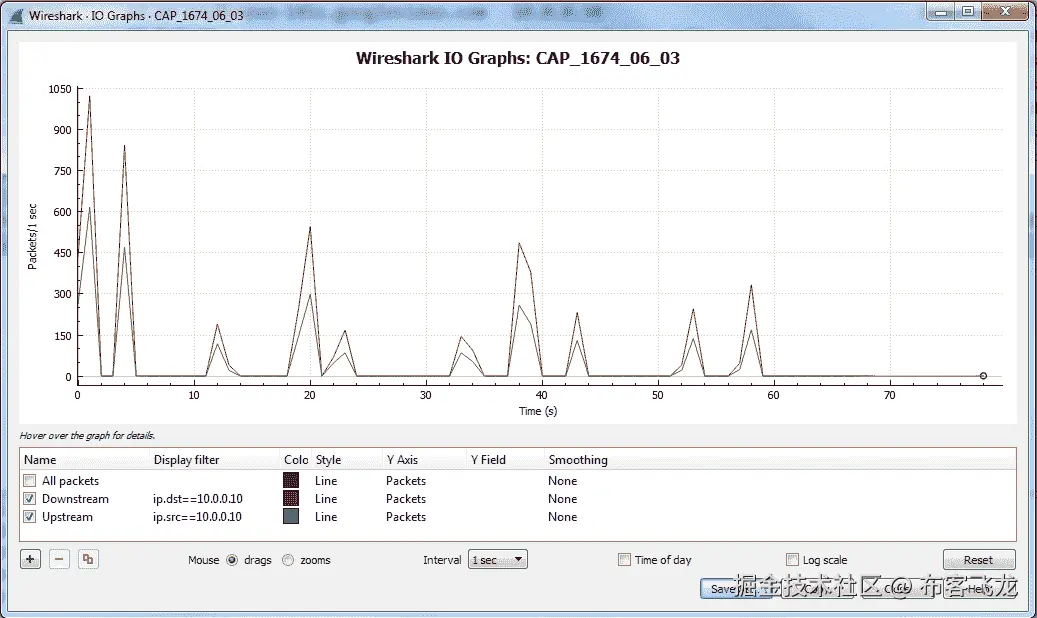The width and height of the screenshot is (1037, 618).
Task: Click the Upstream color swatch
Action: click(290, 516)
